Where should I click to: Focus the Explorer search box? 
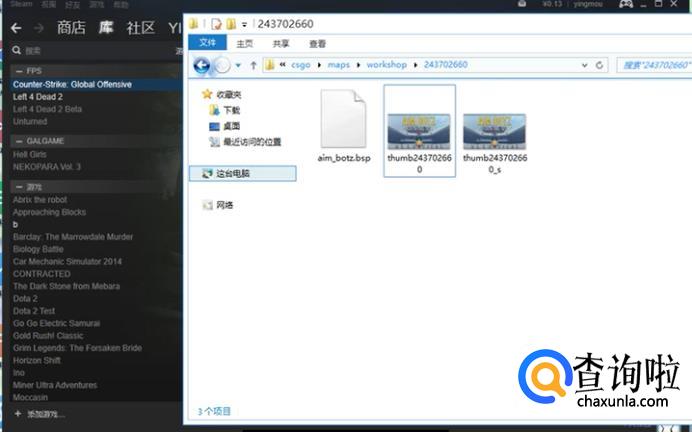tap(654, 65)
